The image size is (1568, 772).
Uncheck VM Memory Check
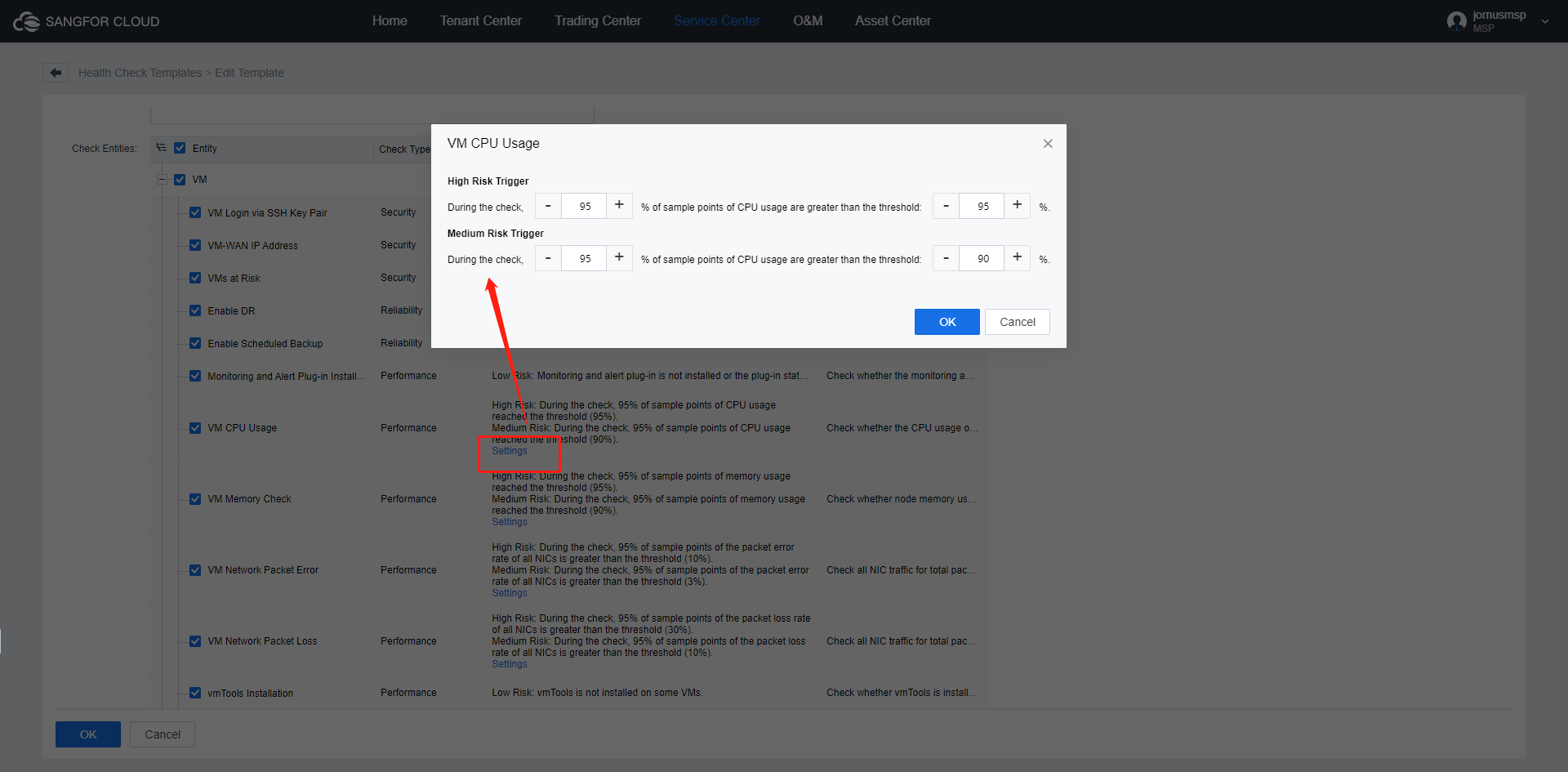pos(195,498)
